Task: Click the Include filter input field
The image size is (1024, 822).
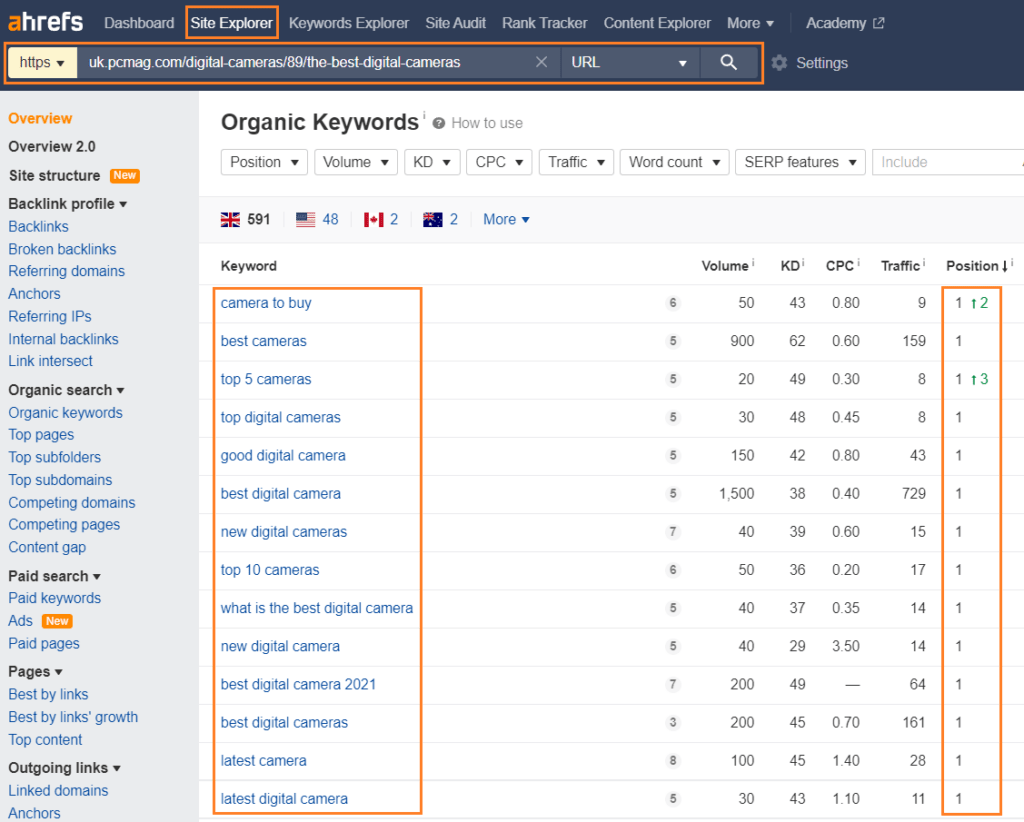Action: click(x=947, y=162)
